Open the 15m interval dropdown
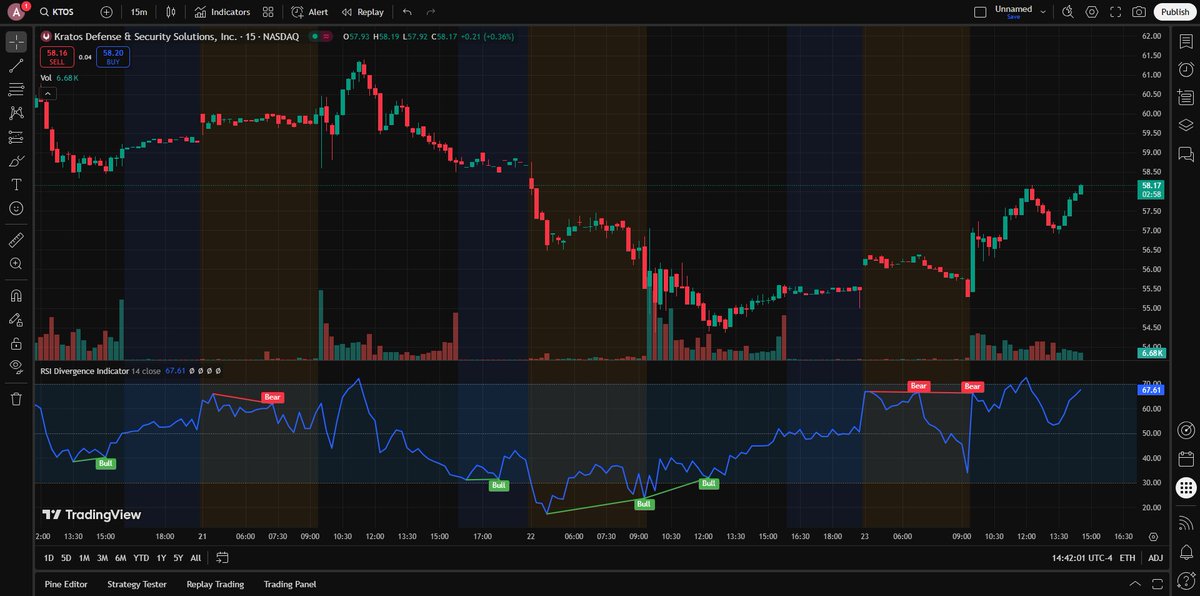Screen dimensions: 1200x596 (x=139, y=12)
